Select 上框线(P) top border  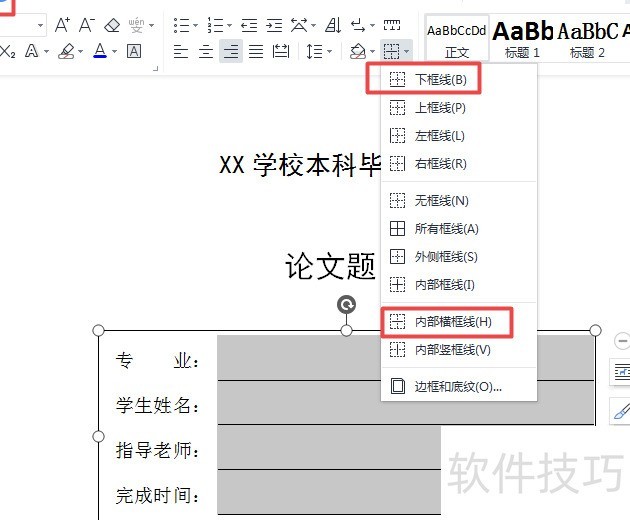coord(459,108)
